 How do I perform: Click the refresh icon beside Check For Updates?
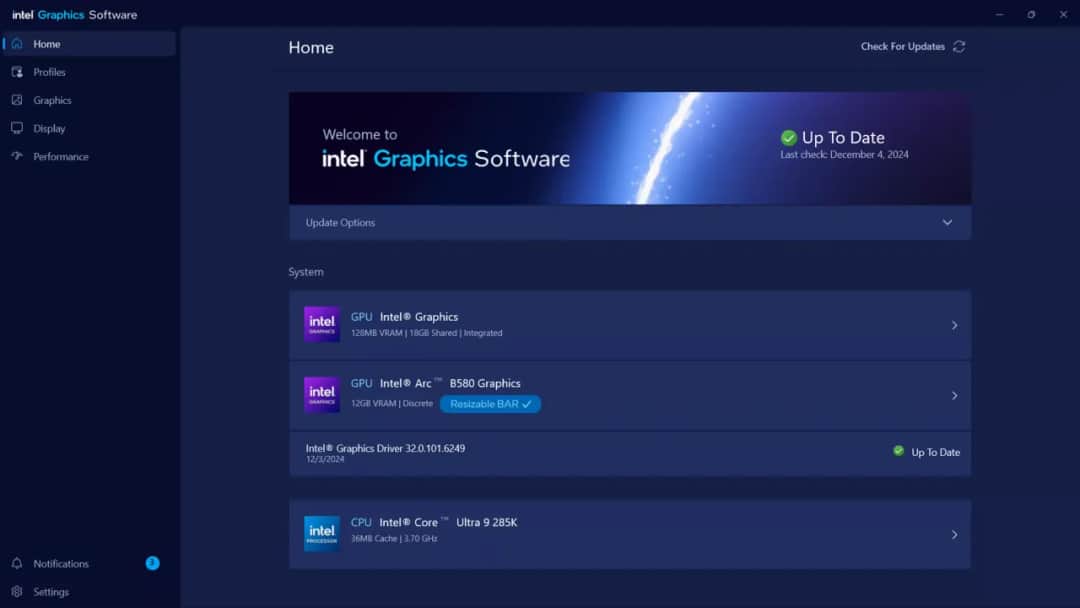click(959, 46)
